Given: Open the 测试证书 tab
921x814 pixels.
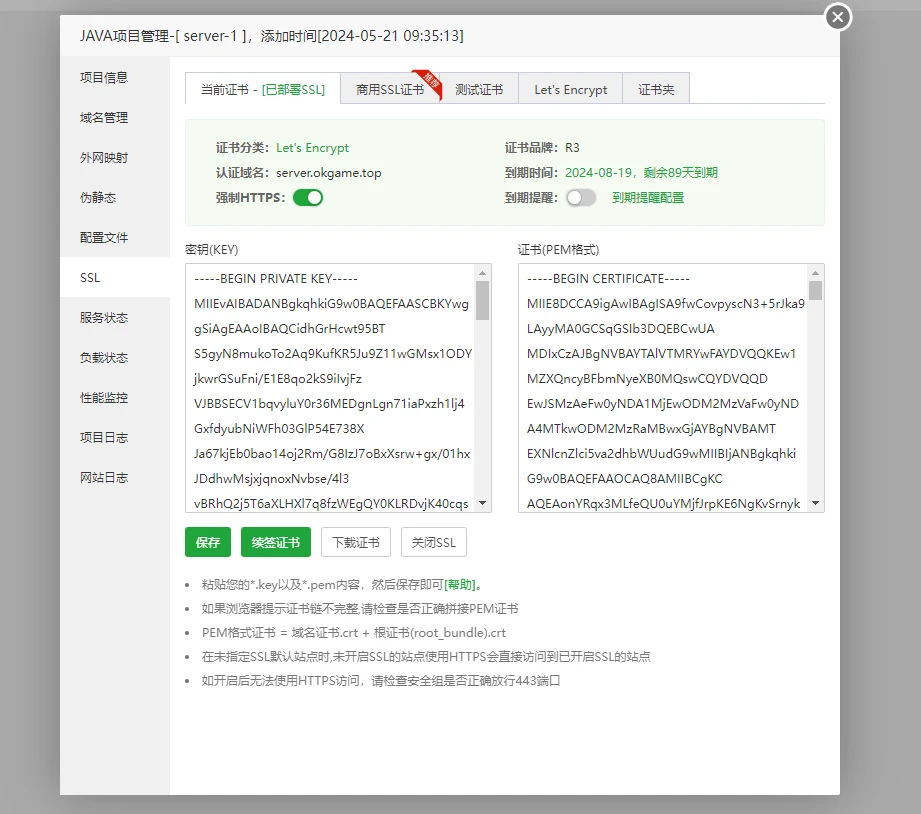Looking at the screenshot, I should click(x=479, y=89).
